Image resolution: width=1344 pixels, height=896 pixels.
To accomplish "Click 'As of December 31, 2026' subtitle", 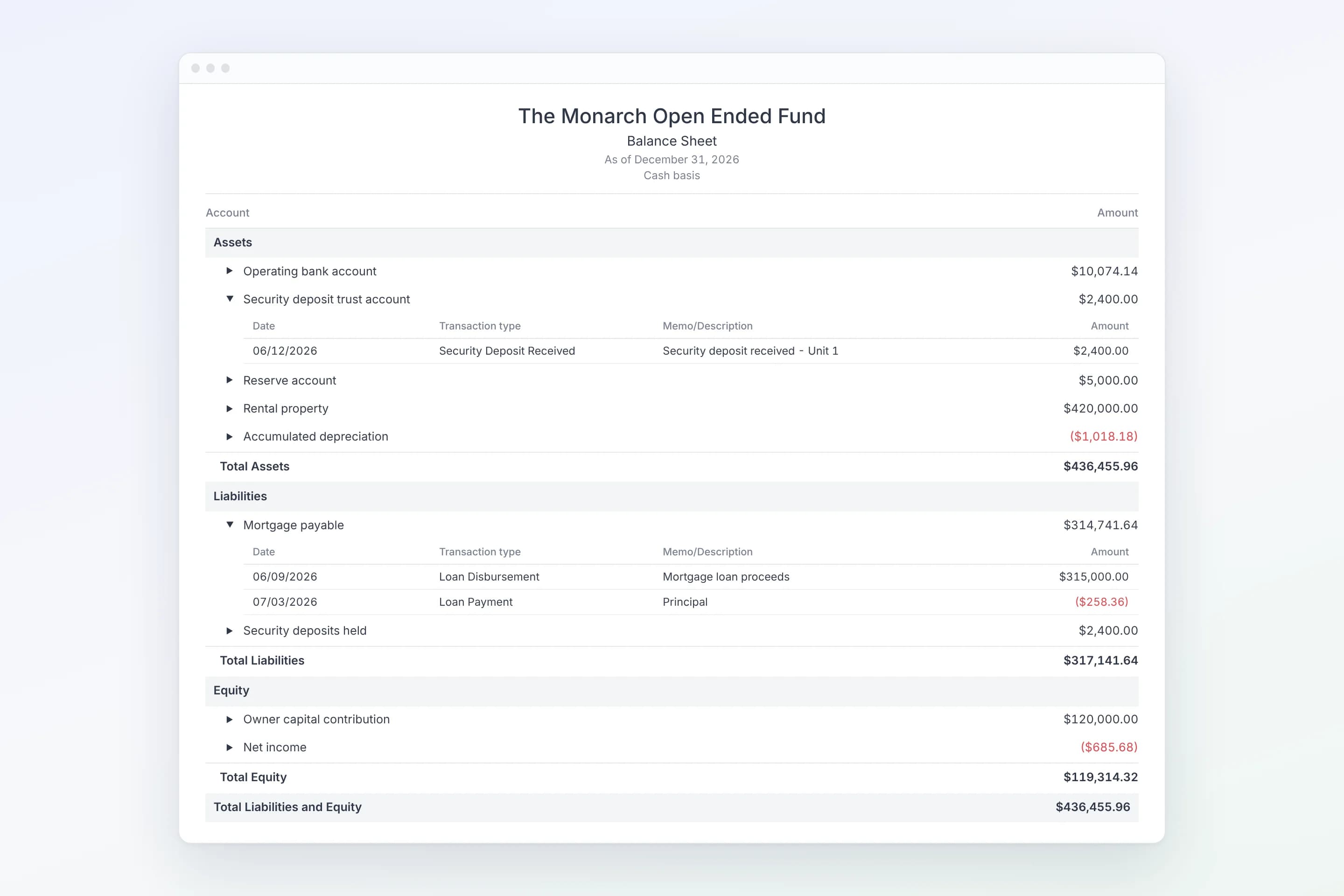I will [x=672, y=160].
